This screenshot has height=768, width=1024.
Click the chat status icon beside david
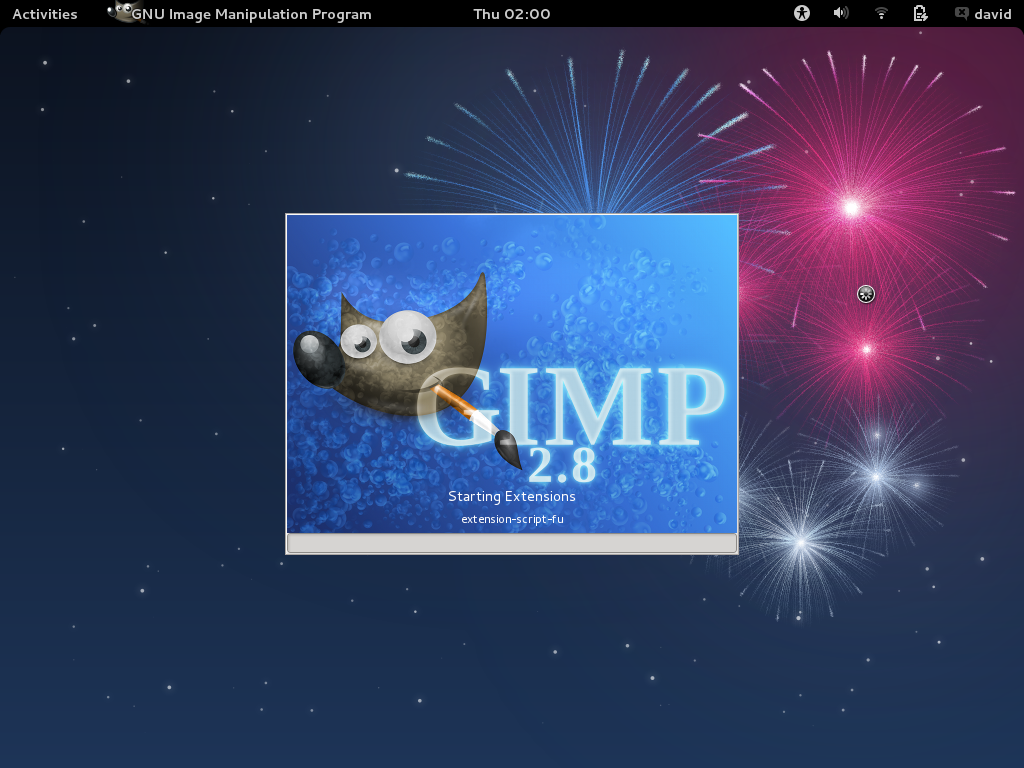pos(961,13)
